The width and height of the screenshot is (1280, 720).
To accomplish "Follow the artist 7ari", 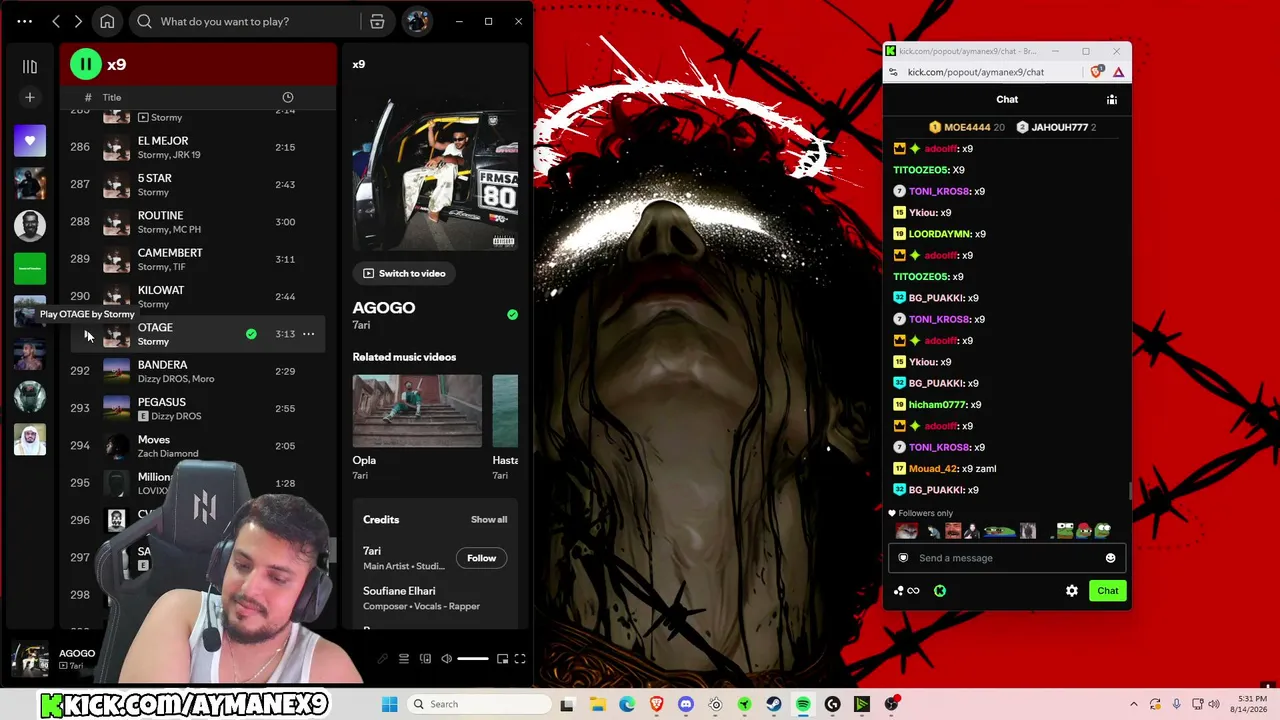I will pos(481,558).
